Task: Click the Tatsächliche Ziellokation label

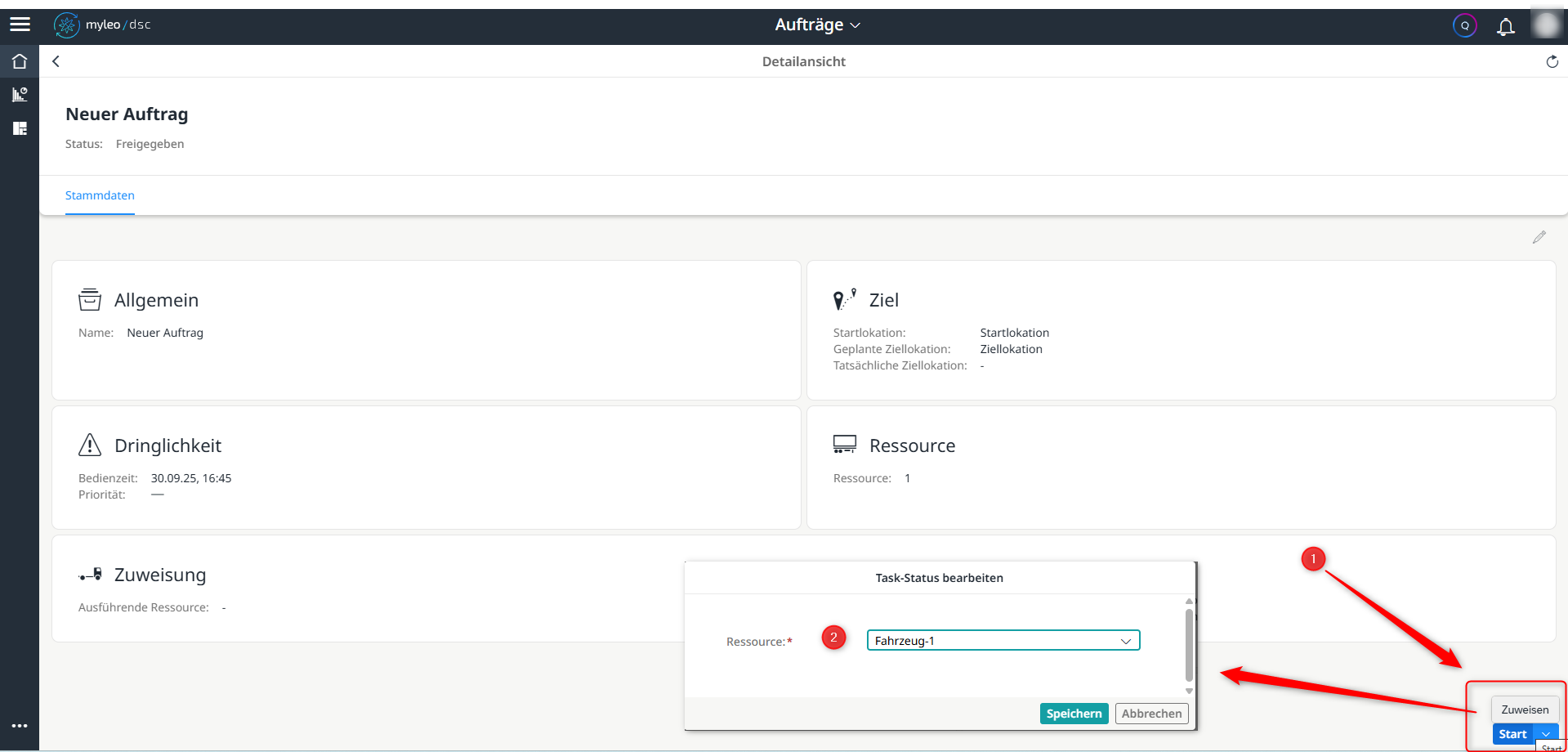Action: click(x=900, y=365)
